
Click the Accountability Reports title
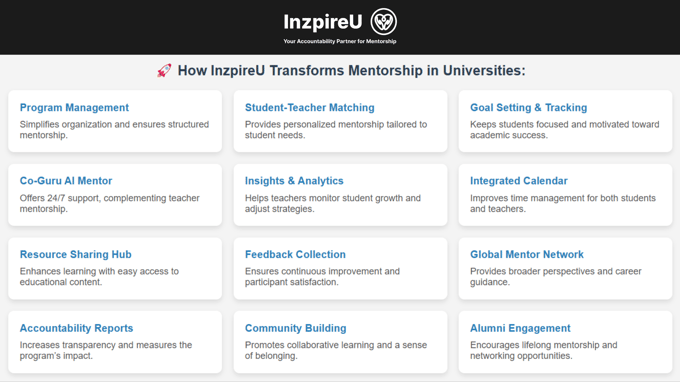pos(76,328)
